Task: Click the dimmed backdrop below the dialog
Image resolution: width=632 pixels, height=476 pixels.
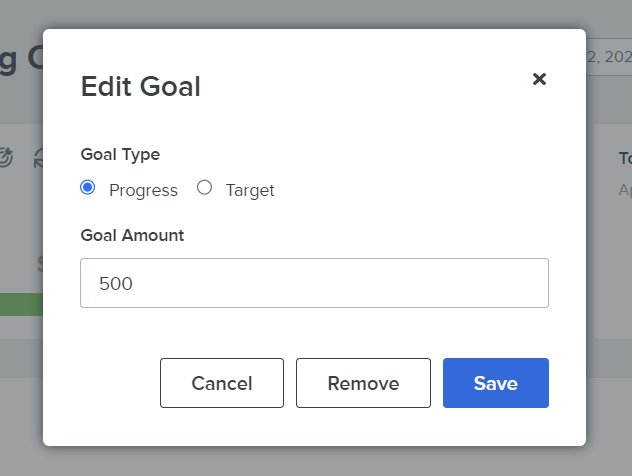Action: tap(316, 462)
